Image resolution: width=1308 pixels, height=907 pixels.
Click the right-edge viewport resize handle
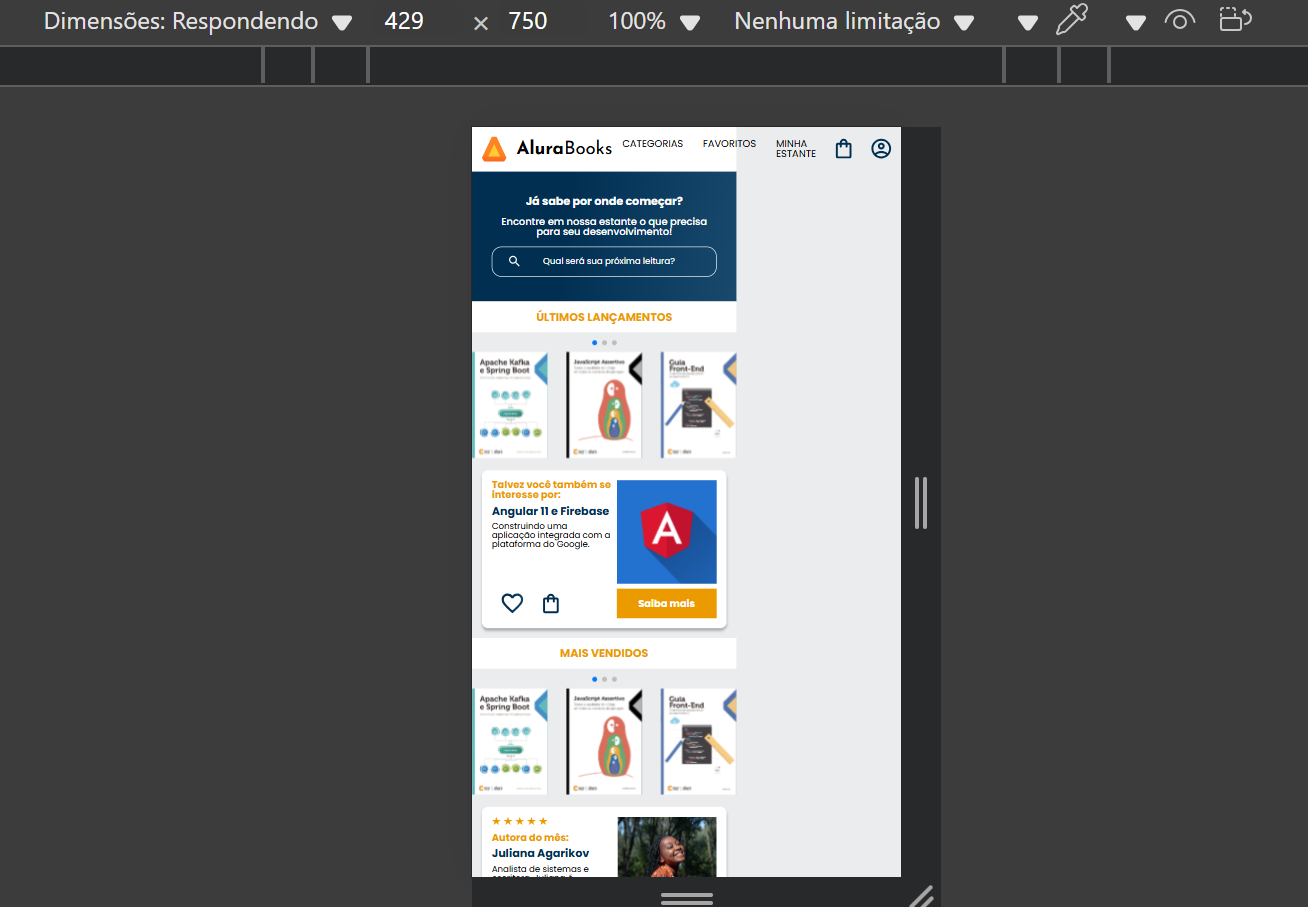coord(921,503)
